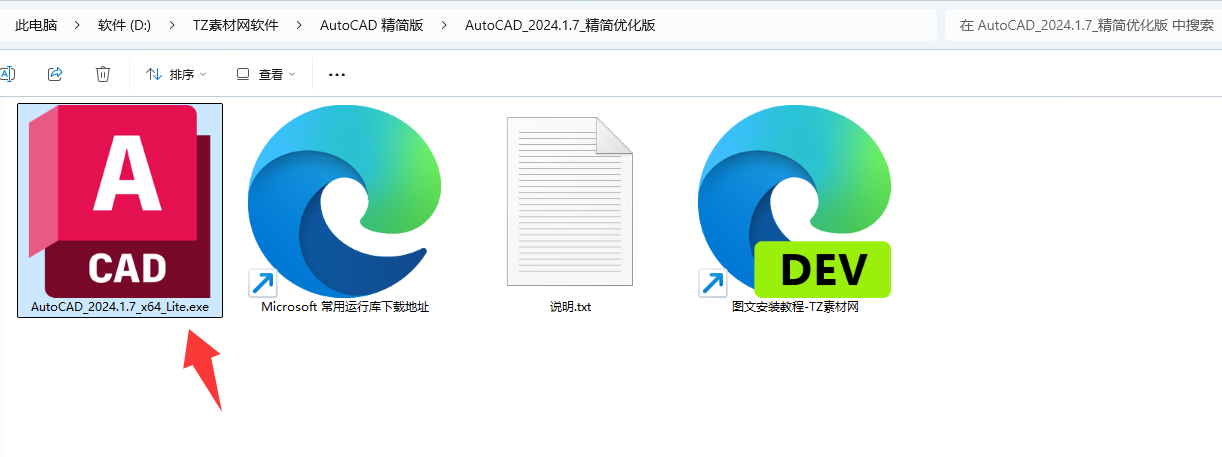Click the Rename icon in toolbar

[x=6, y=74]
